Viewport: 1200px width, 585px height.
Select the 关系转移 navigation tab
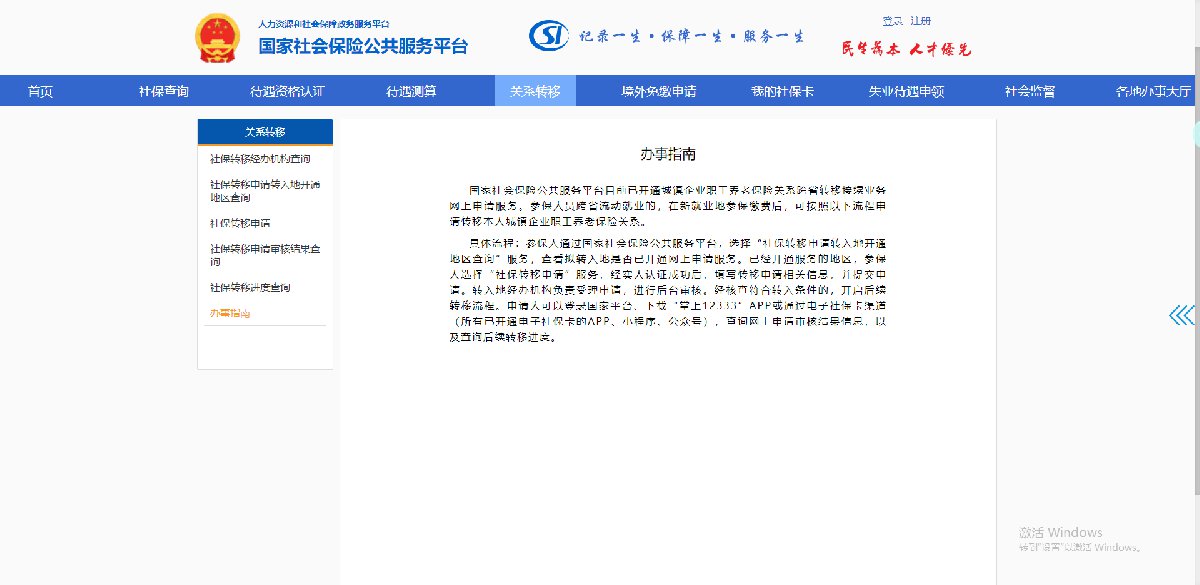pos(535,91)
